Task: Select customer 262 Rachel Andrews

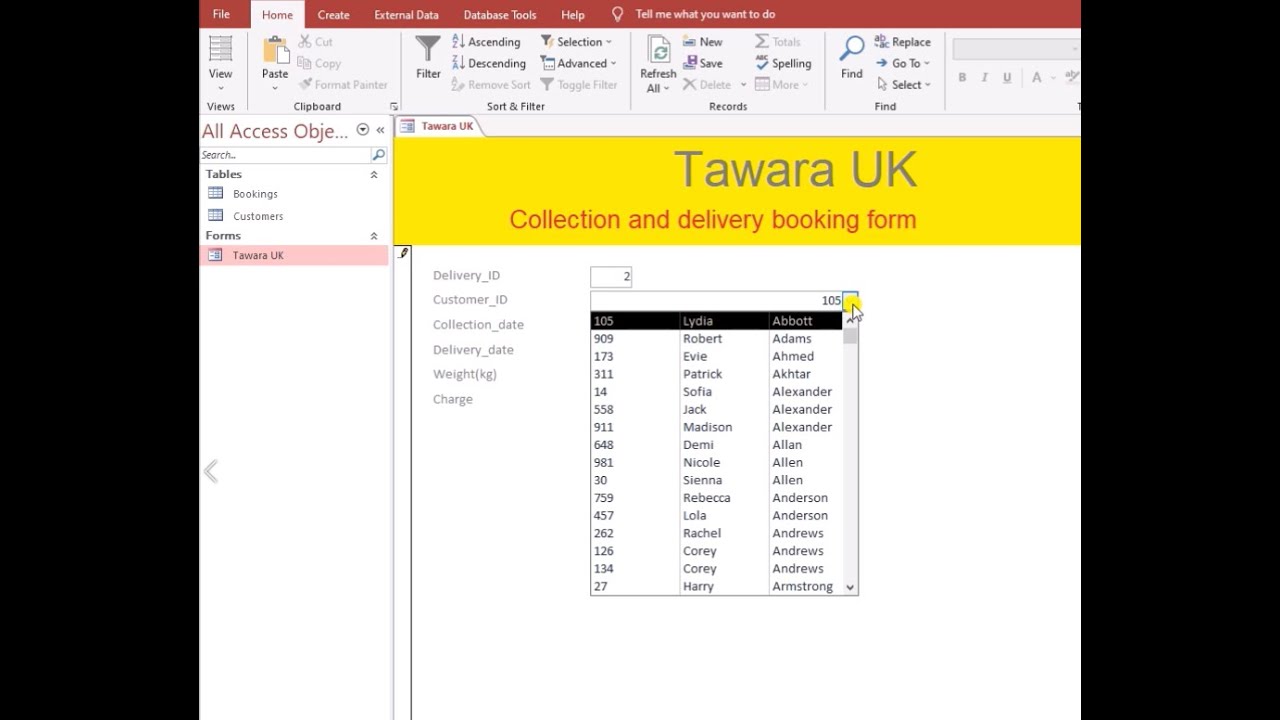Action: tap(717, 533)
